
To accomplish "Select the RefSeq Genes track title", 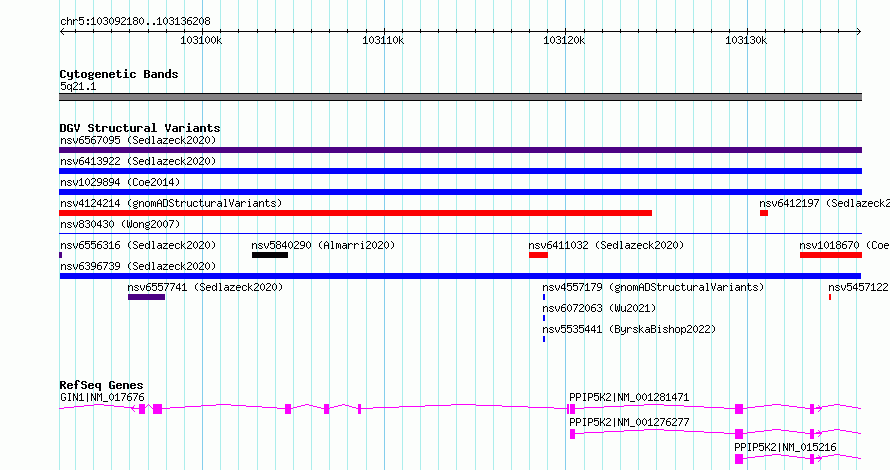I will [102, 385].
